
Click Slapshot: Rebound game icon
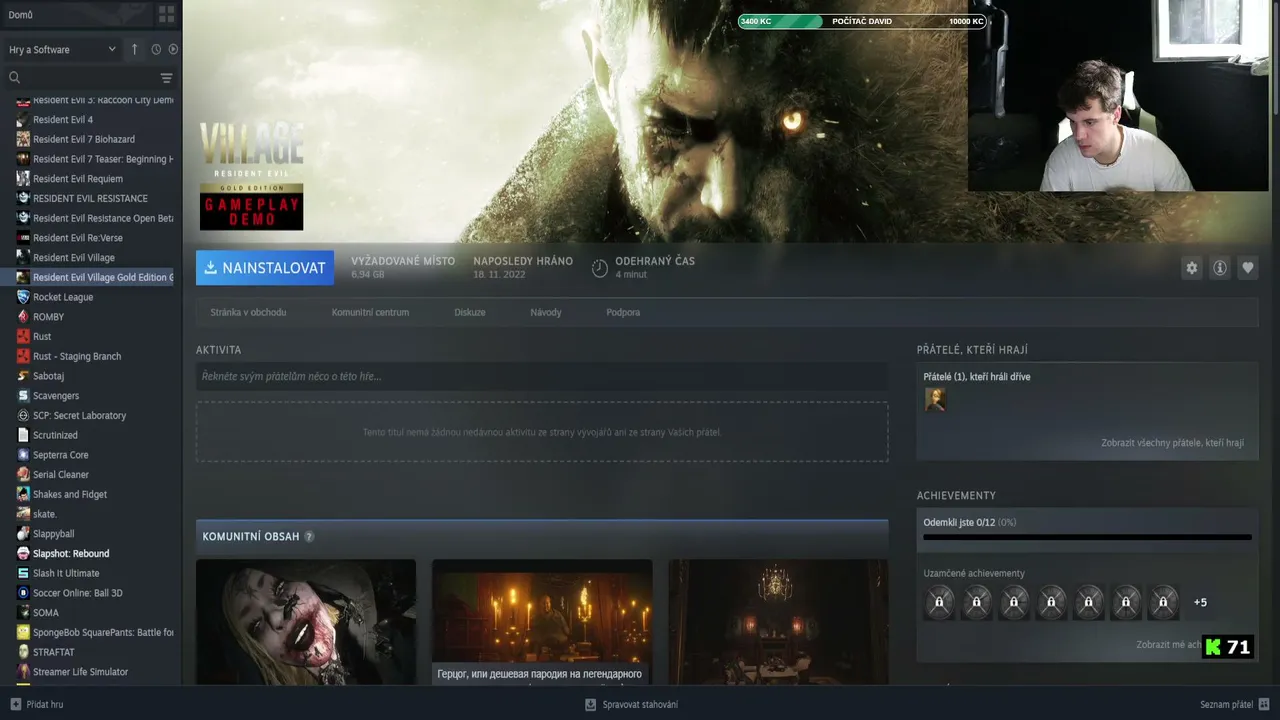(23, 553)
